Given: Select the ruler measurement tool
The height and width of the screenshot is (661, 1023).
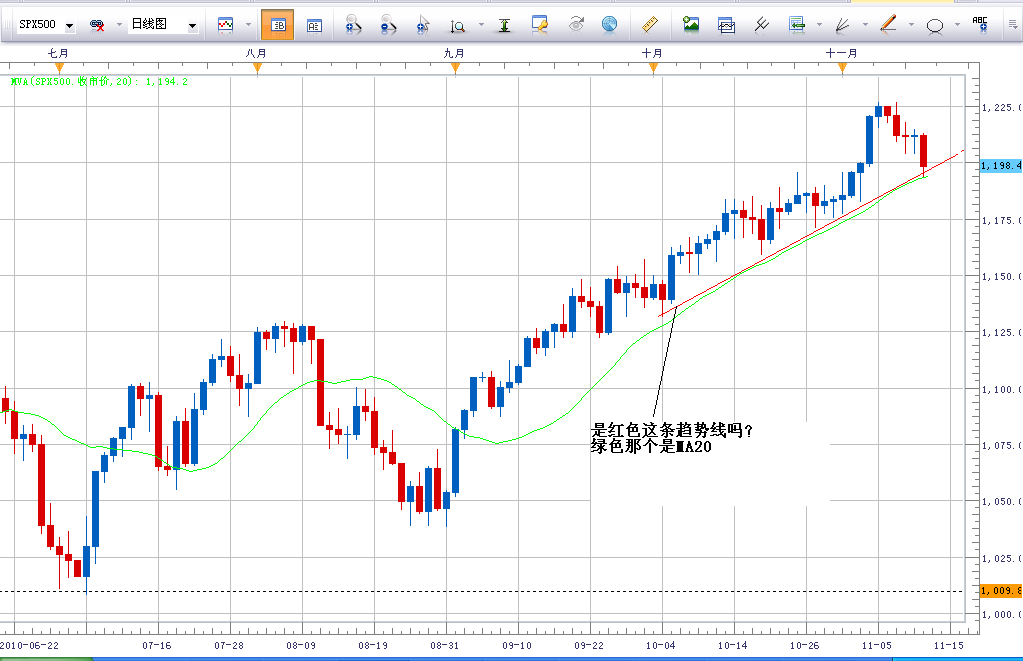Looking at the screenshot, I should (x=650, y=25).
